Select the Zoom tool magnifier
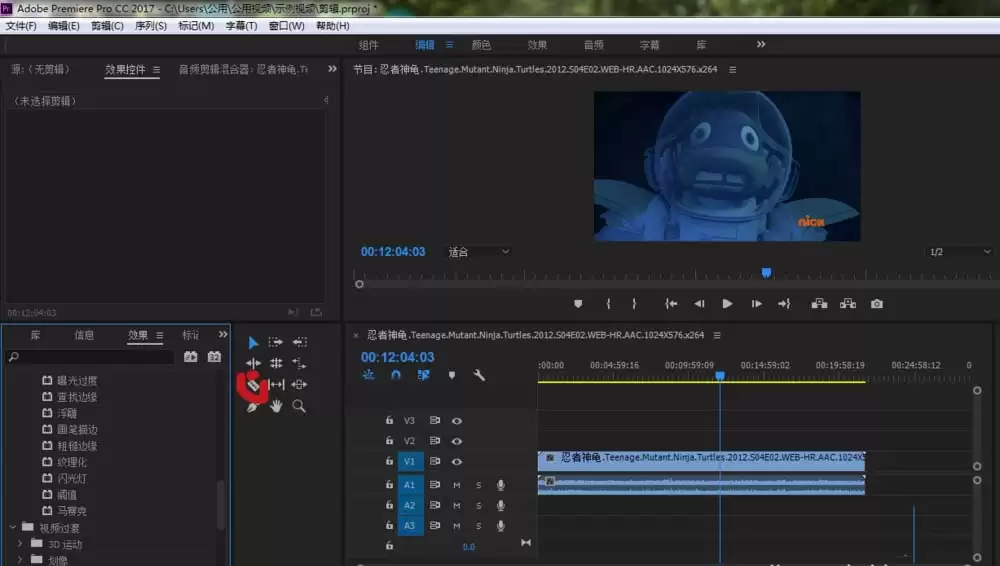This screenshot has height=566, width=1000. [299, 406]
